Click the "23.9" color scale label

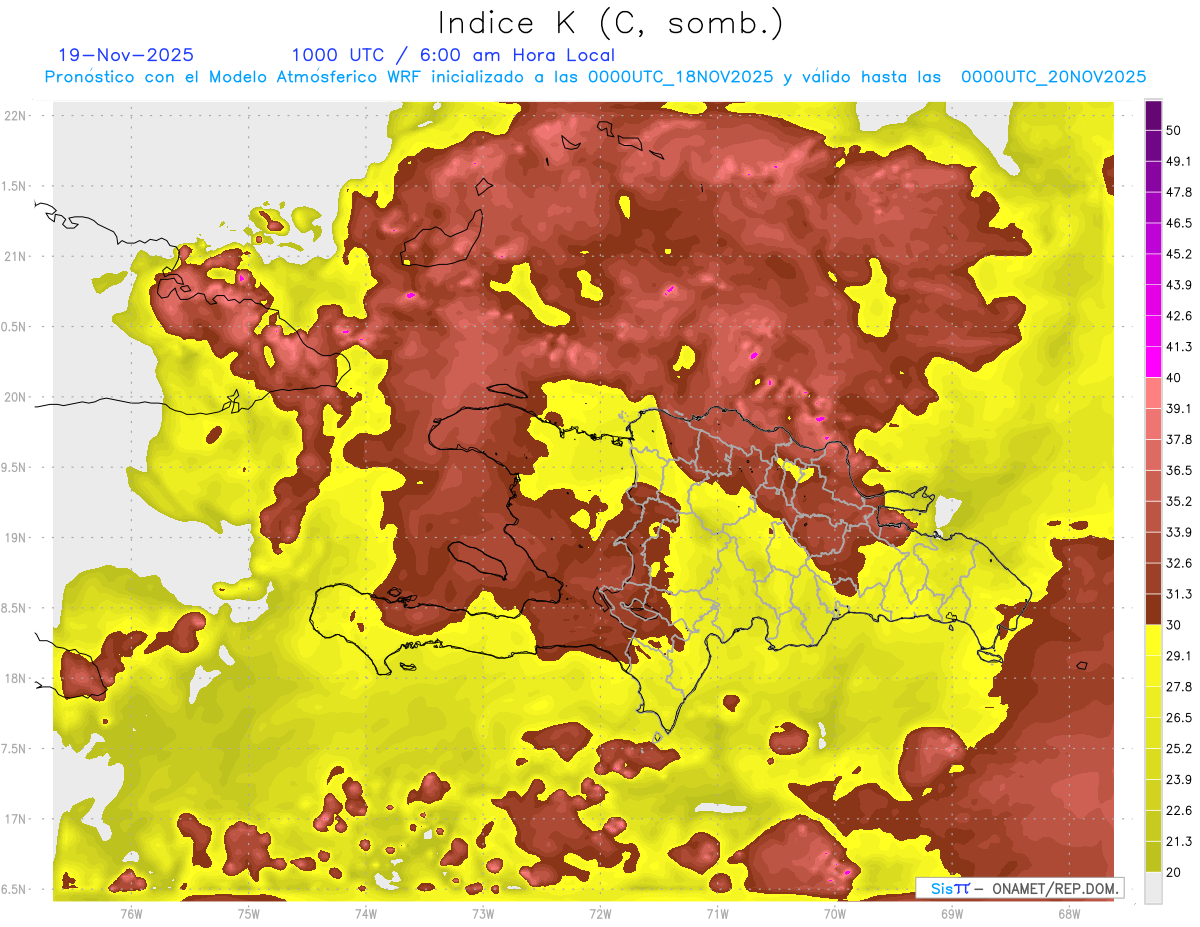click(x=1178, y=780)
